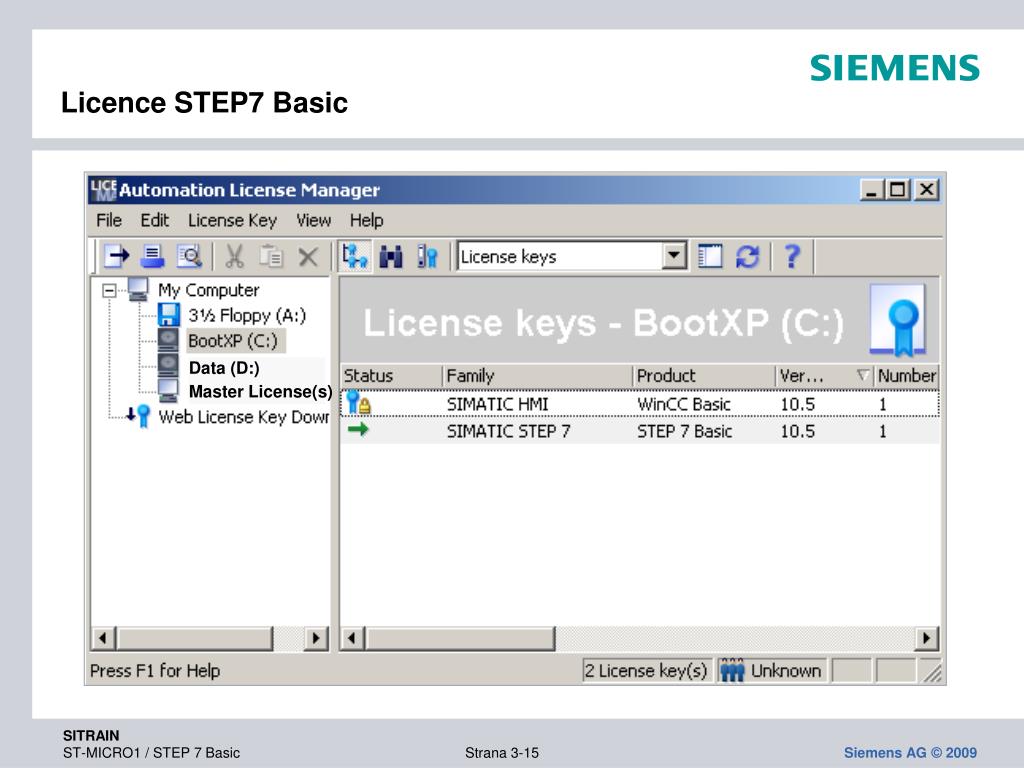Click Unknown status bar text

(786, 671)
